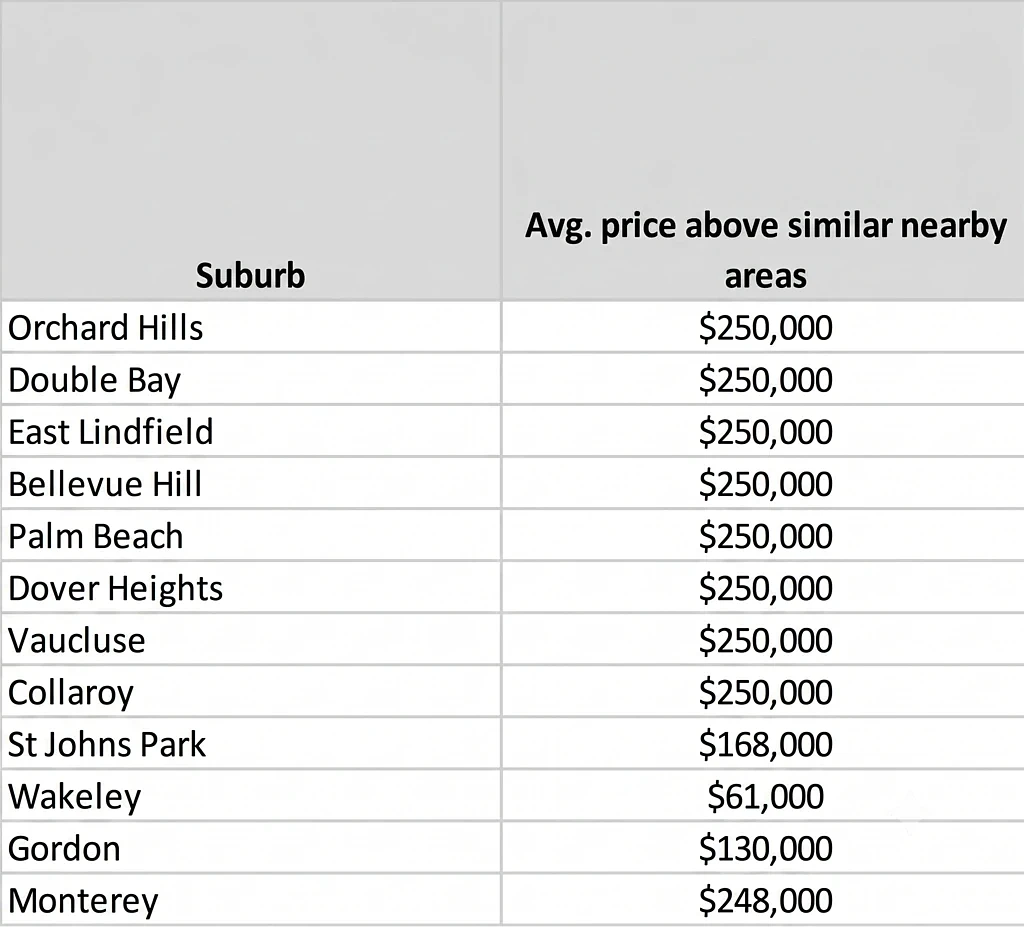Select the Dover Heights cell
This screenshot has height=927, width=1024.
click(x=251, y=587)
